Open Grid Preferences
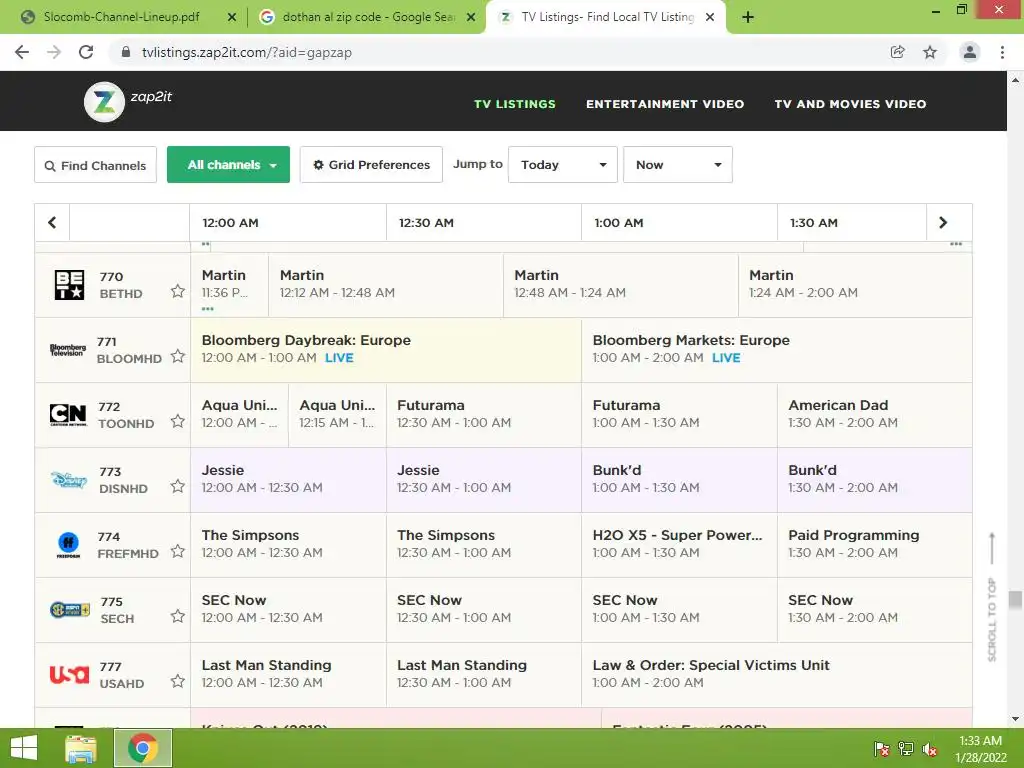 click(371, 165)
